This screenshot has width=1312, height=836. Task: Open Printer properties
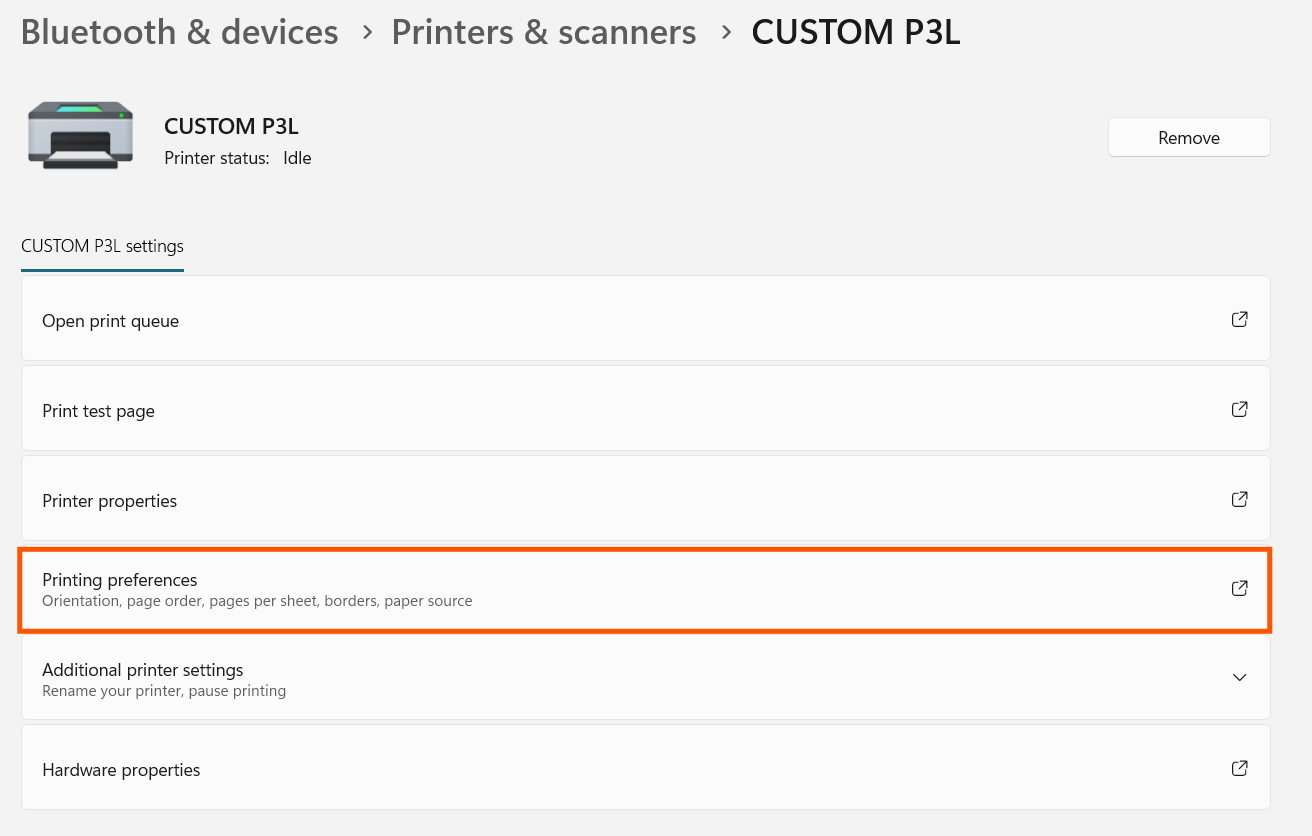110,501
